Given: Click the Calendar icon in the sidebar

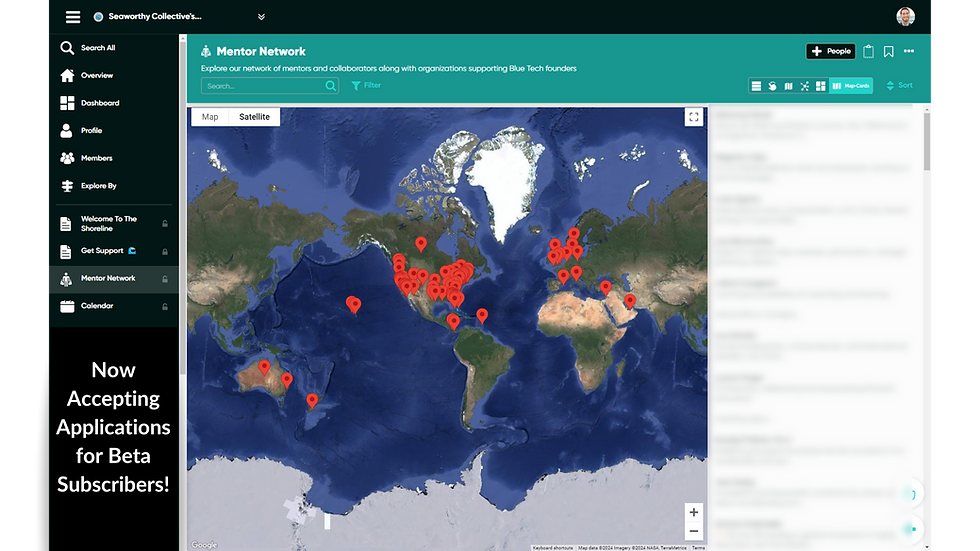Looking at the screenshot, I should tap(67, 306).
